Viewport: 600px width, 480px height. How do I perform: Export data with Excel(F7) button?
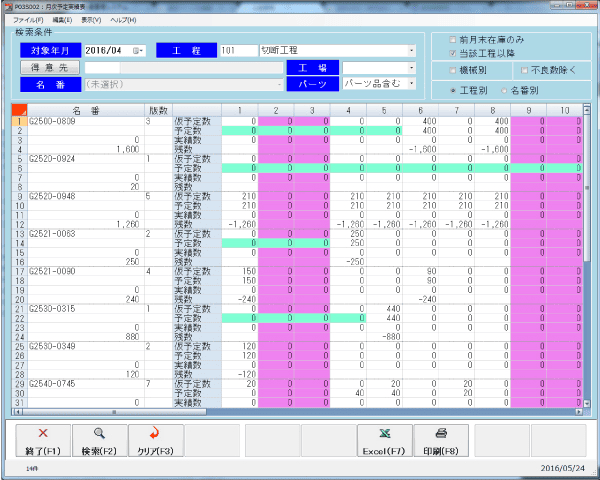(385, 440)
